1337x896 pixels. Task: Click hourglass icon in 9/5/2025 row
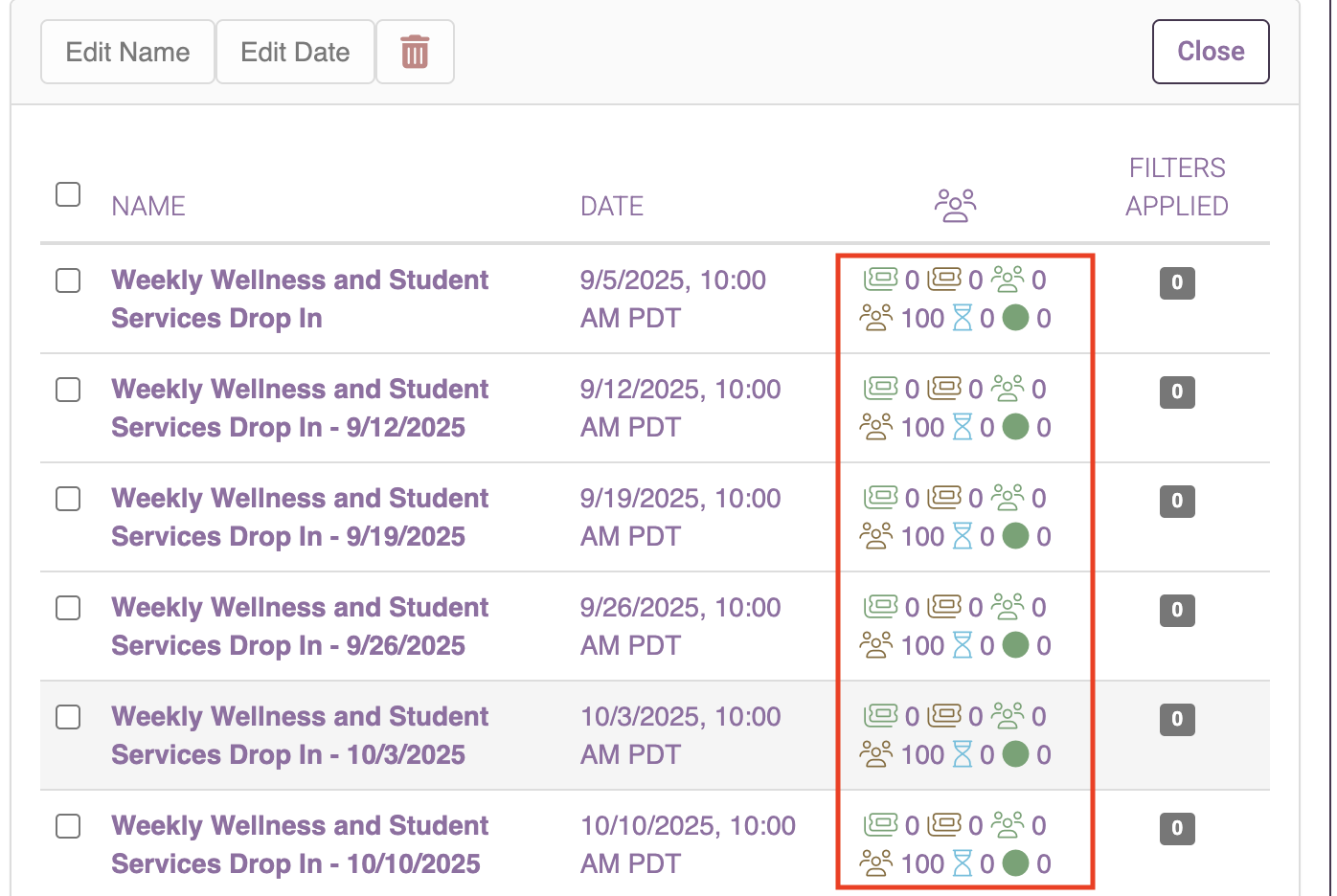[963, 318]
